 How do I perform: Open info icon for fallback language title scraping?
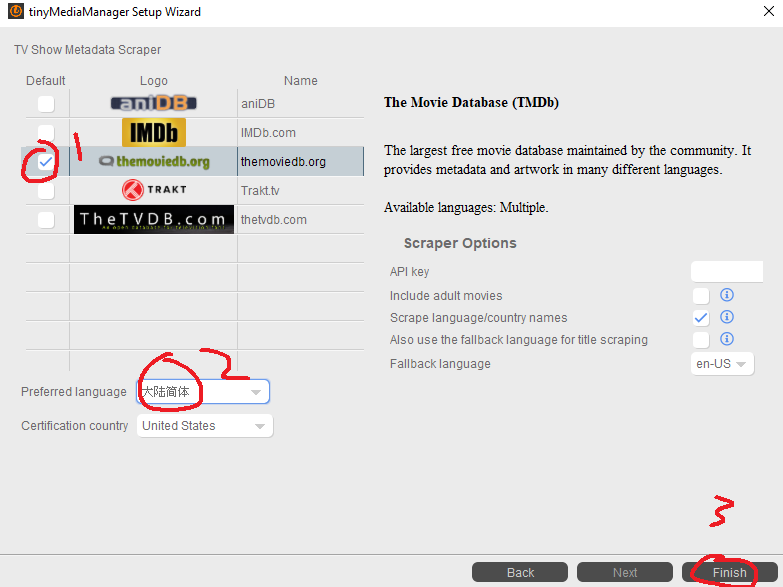(727, 339)
